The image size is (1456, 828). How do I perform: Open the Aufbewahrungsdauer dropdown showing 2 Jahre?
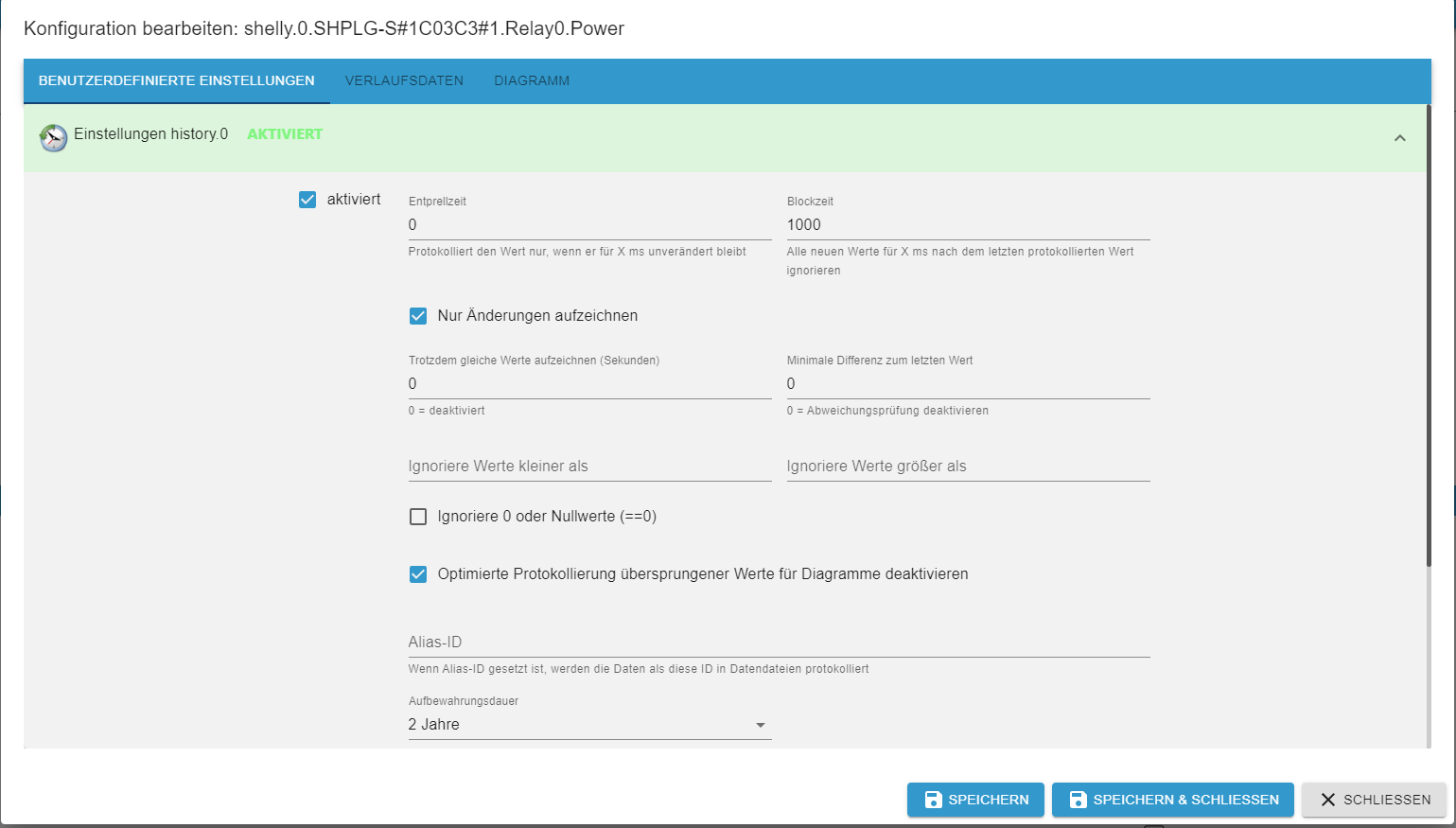[589, 725]
